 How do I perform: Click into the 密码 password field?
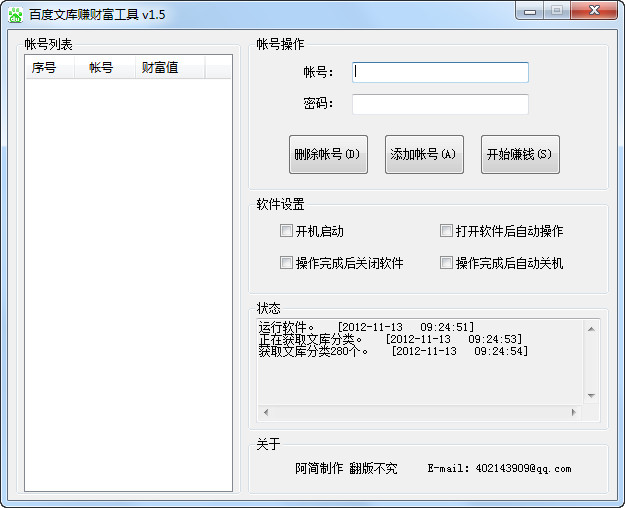pos(440,104)
